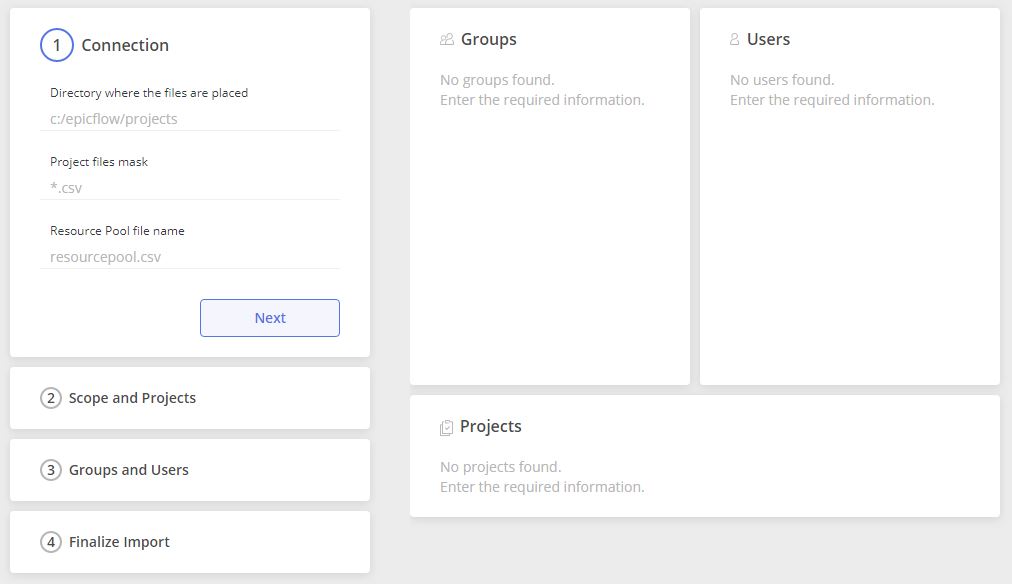Click the step 1 circle icon
The image size is (1012, 584).
pos(57,45)
